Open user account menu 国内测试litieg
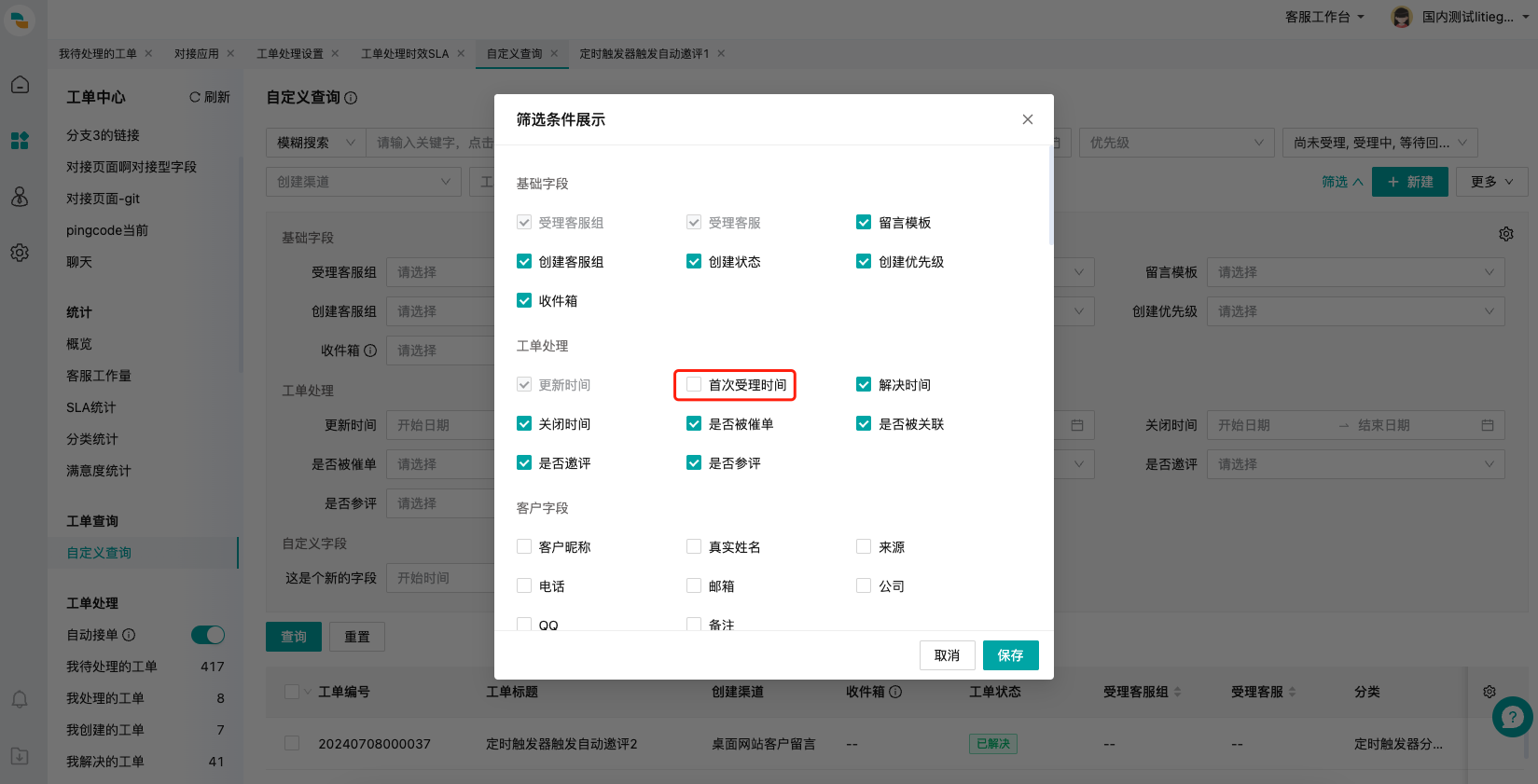The width and height of the screenshot is (1538, 784). [1462, 17]
